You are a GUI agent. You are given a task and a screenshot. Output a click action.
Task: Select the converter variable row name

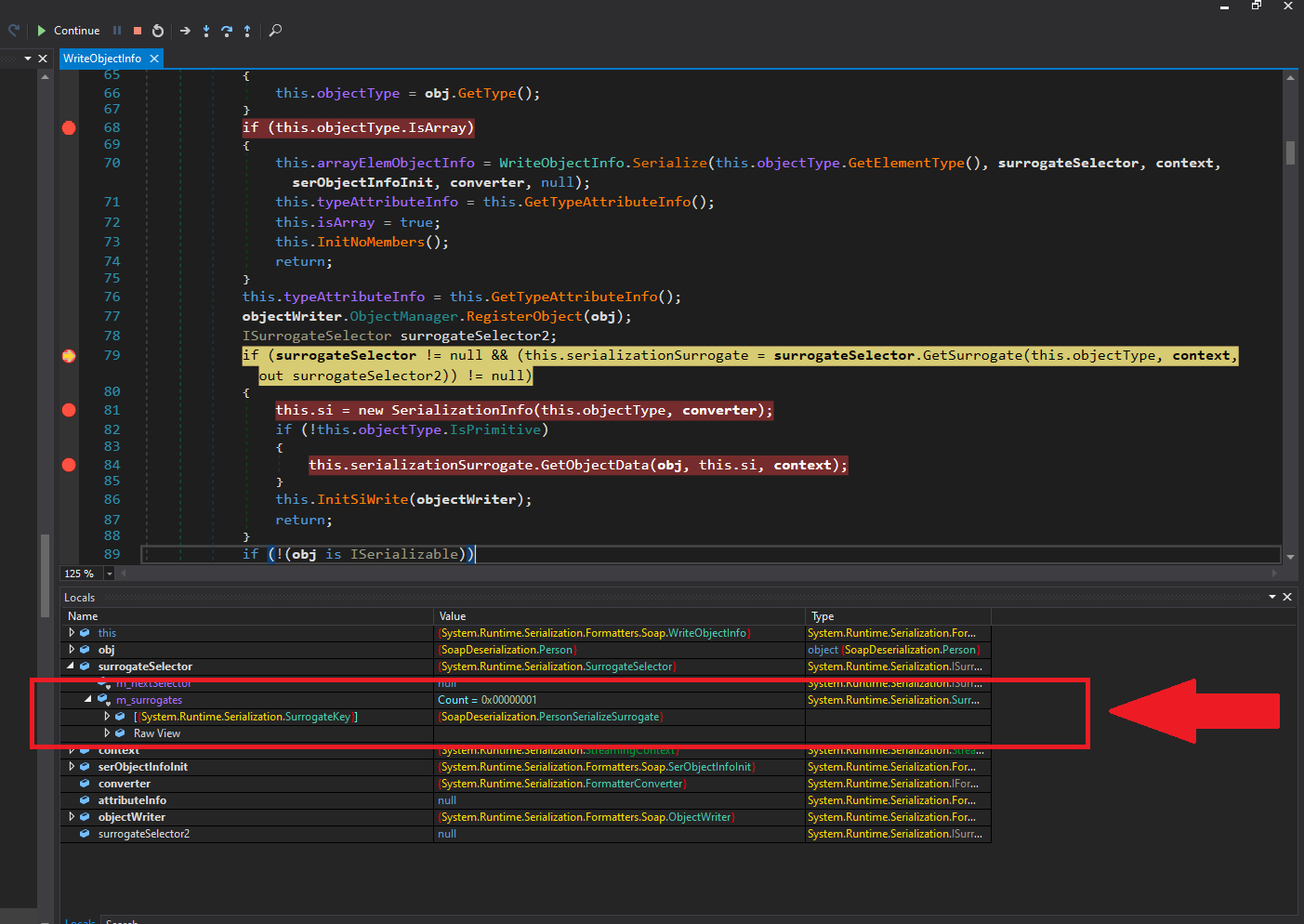(x=124, y=784)
